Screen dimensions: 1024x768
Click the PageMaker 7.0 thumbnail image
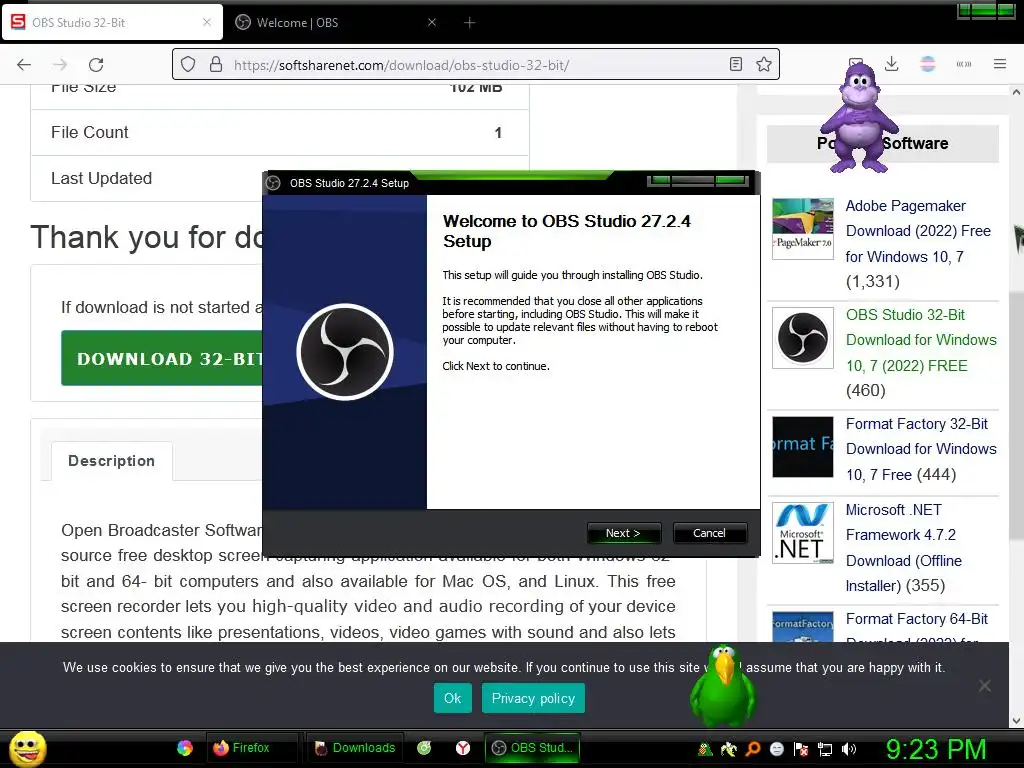click(803, 229)
